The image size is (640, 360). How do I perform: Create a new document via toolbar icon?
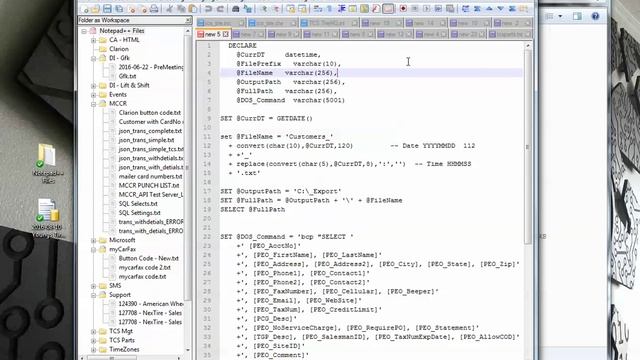coord(84,9)
